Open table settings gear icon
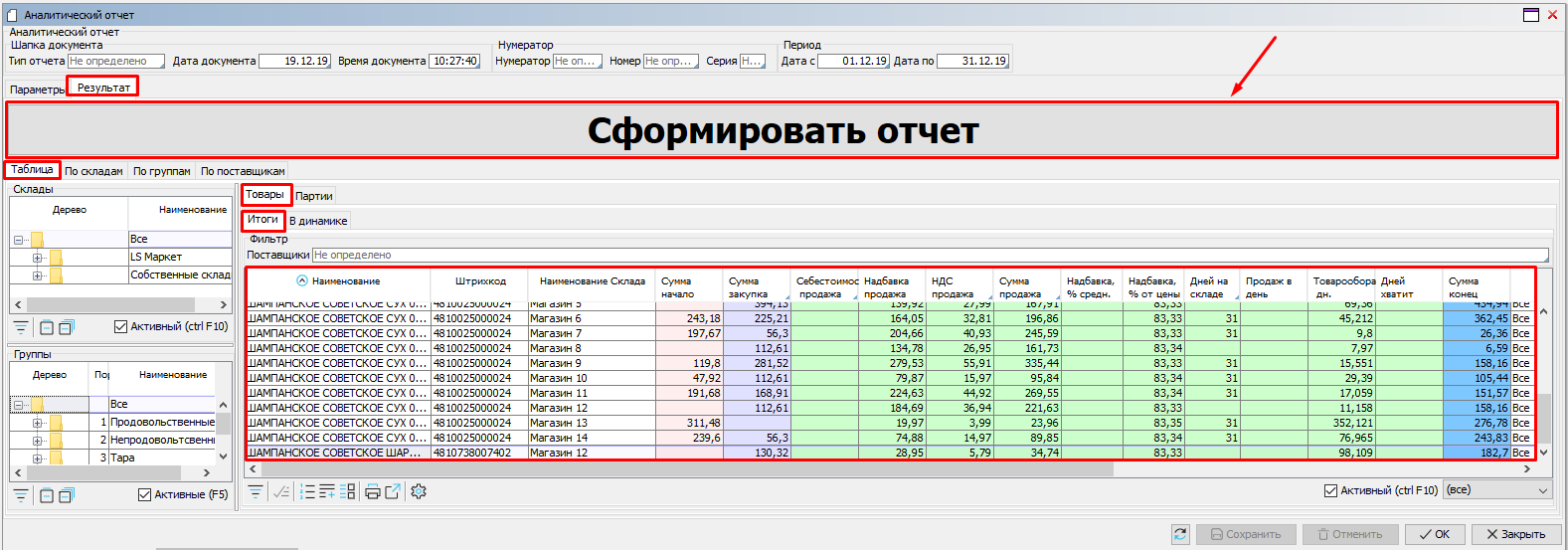 point(419,491)
